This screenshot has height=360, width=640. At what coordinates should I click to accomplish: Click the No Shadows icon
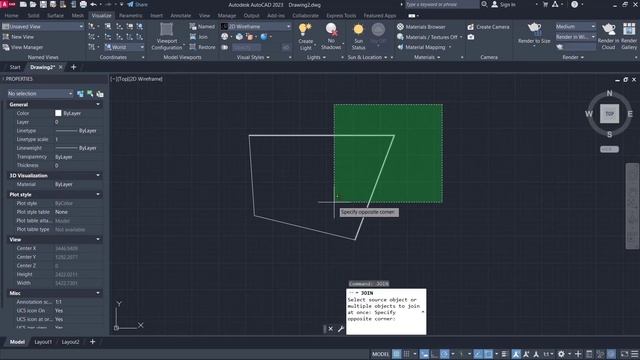(x=331, y=29)
